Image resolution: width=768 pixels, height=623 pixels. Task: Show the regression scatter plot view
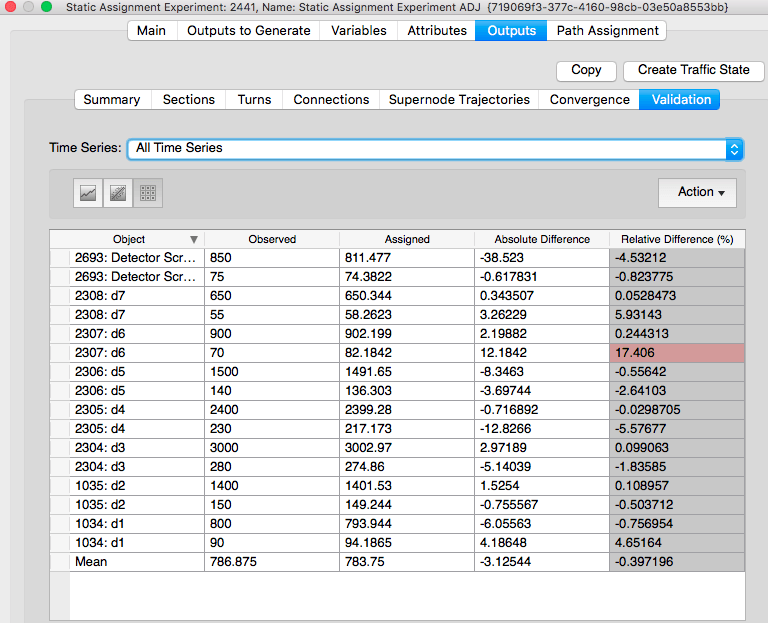coord(118,193)
